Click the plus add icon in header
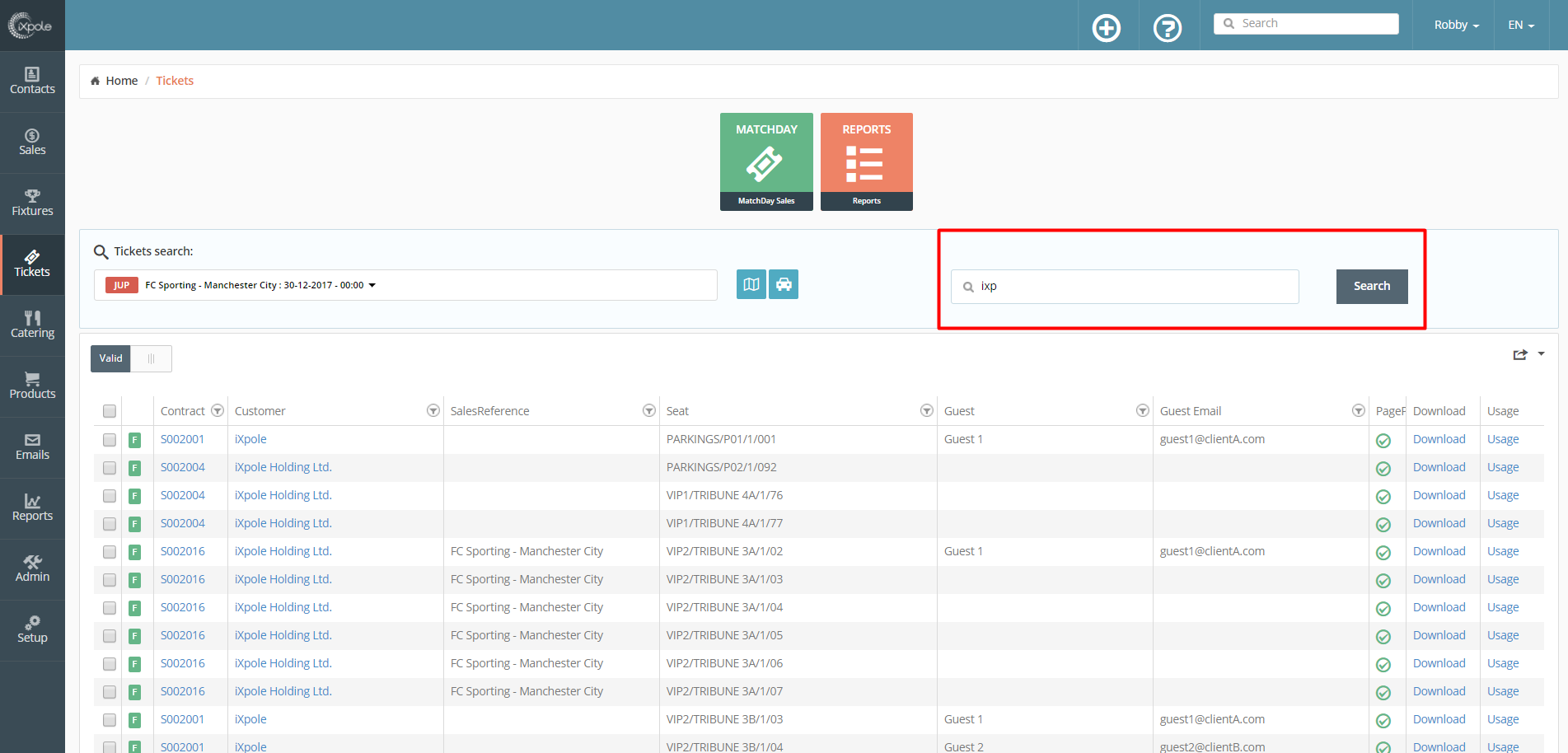 pyautogui.click(x=1107, y=28)
